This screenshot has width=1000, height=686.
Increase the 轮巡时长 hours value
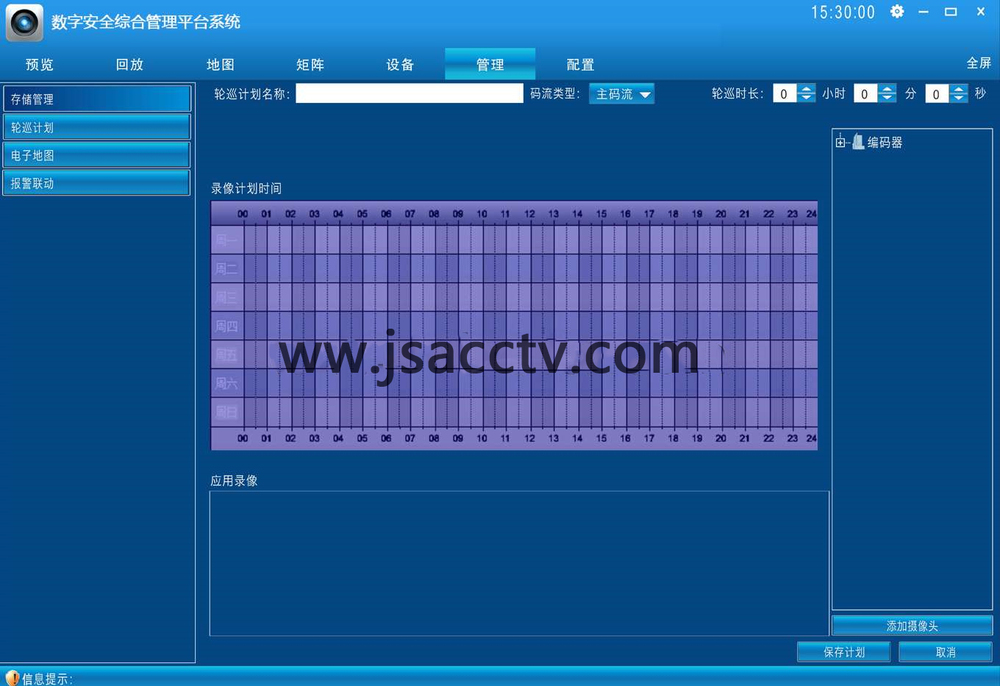coord(807,89)
